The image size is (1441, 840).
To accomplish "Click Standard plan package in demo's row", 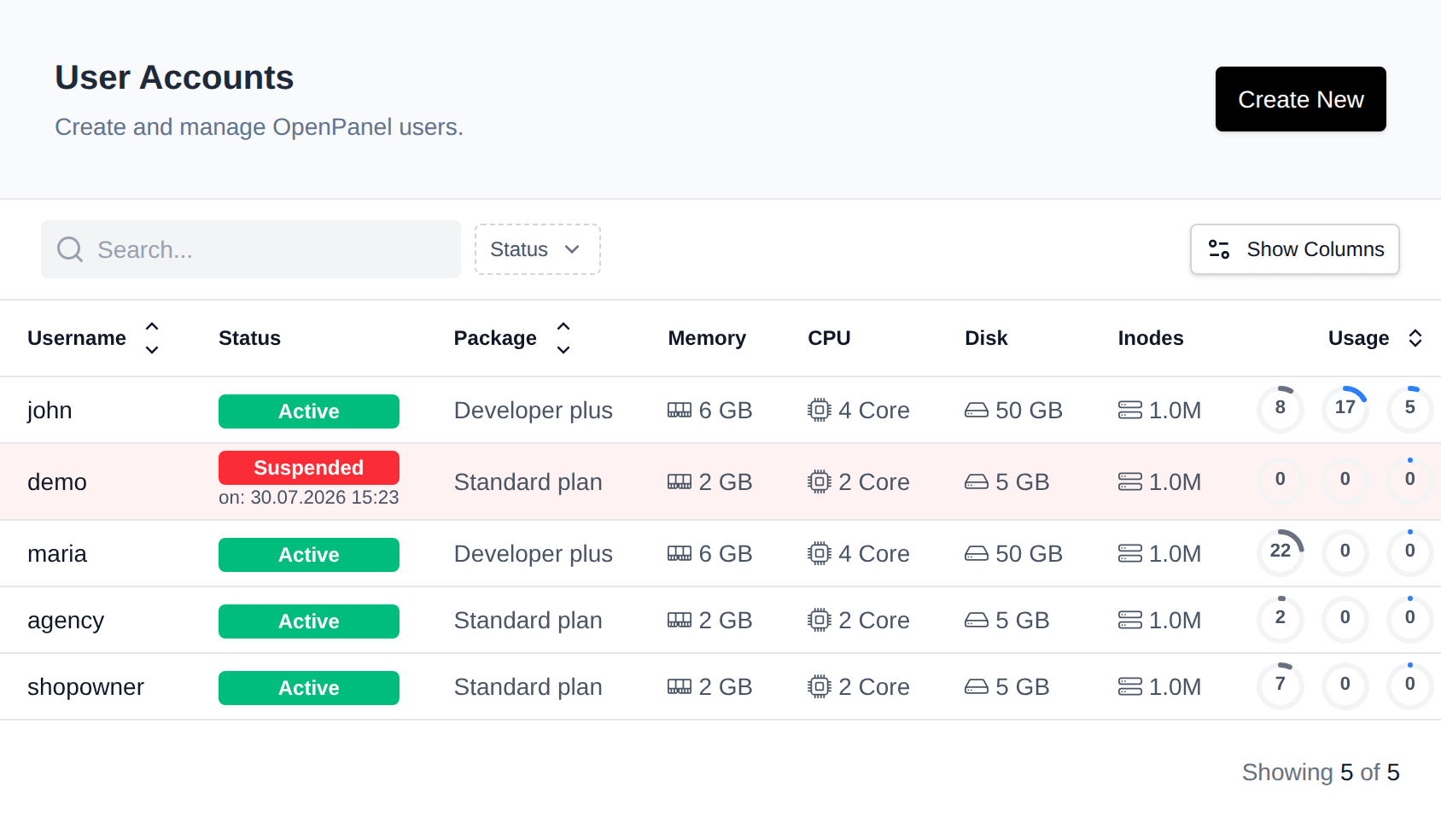I will [528, 482].
